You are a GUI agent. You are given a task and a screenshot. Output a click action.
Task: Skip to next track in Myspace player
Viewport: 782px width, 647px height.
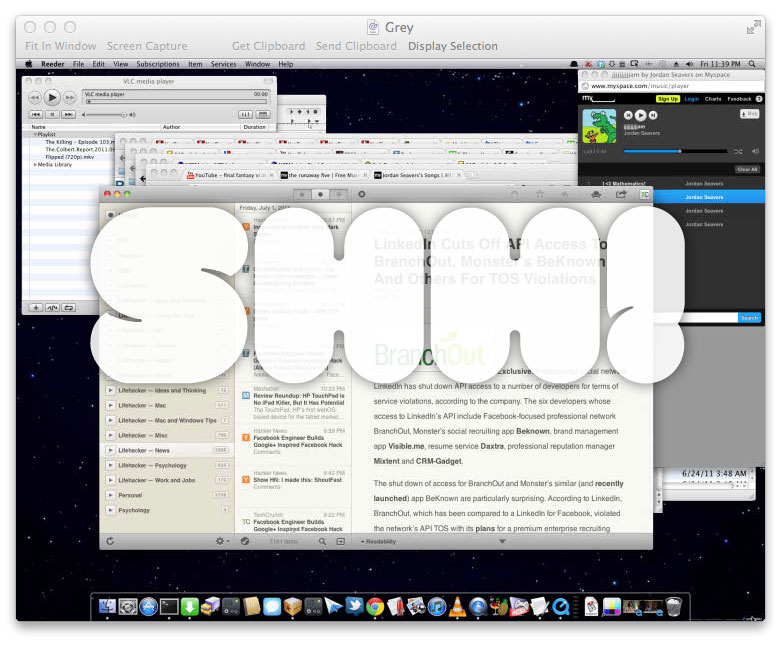click(653, 115)
